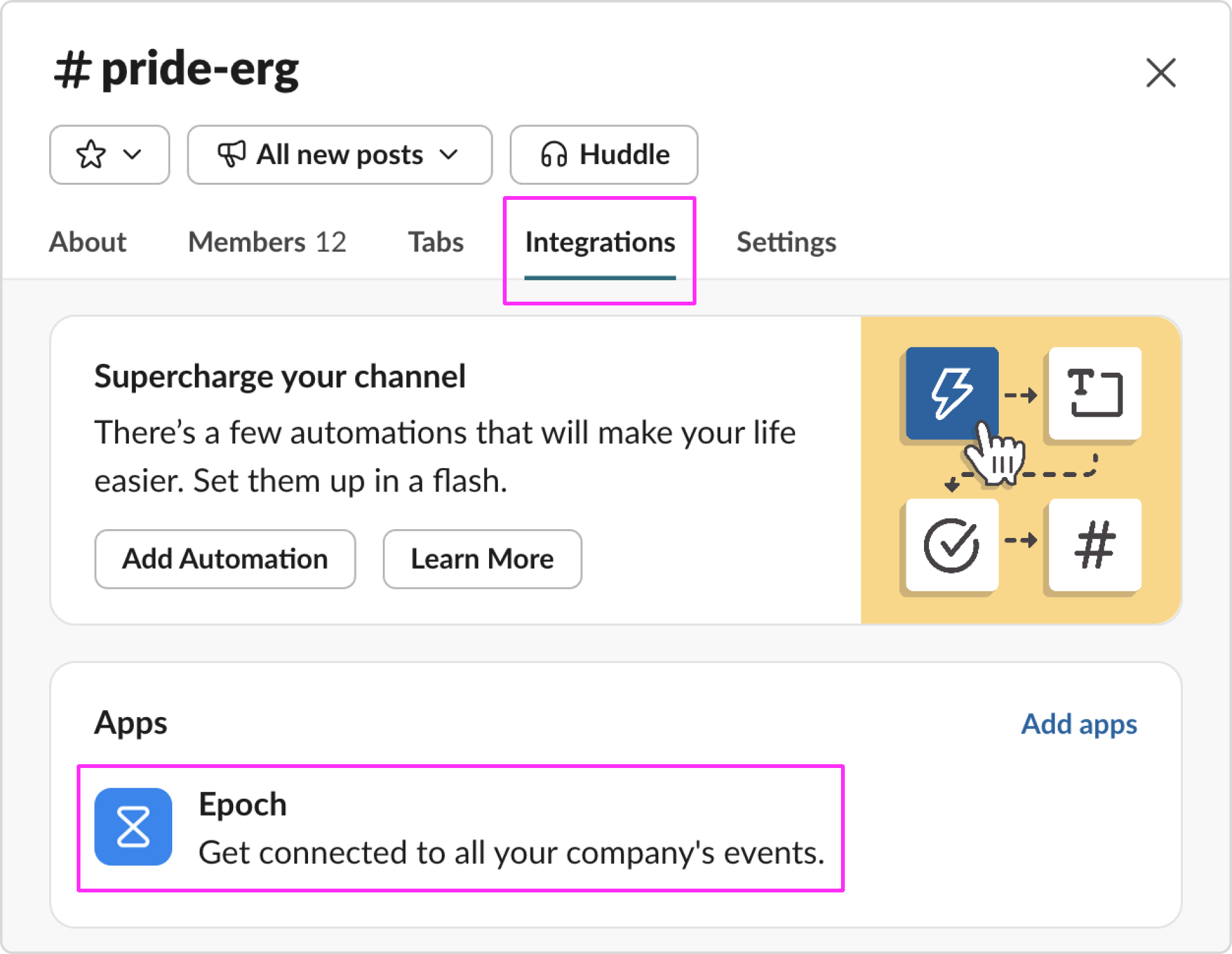This screenshot has height=954, width=1232.
Task: Select the Integrations tab
Action: point(600,242)
